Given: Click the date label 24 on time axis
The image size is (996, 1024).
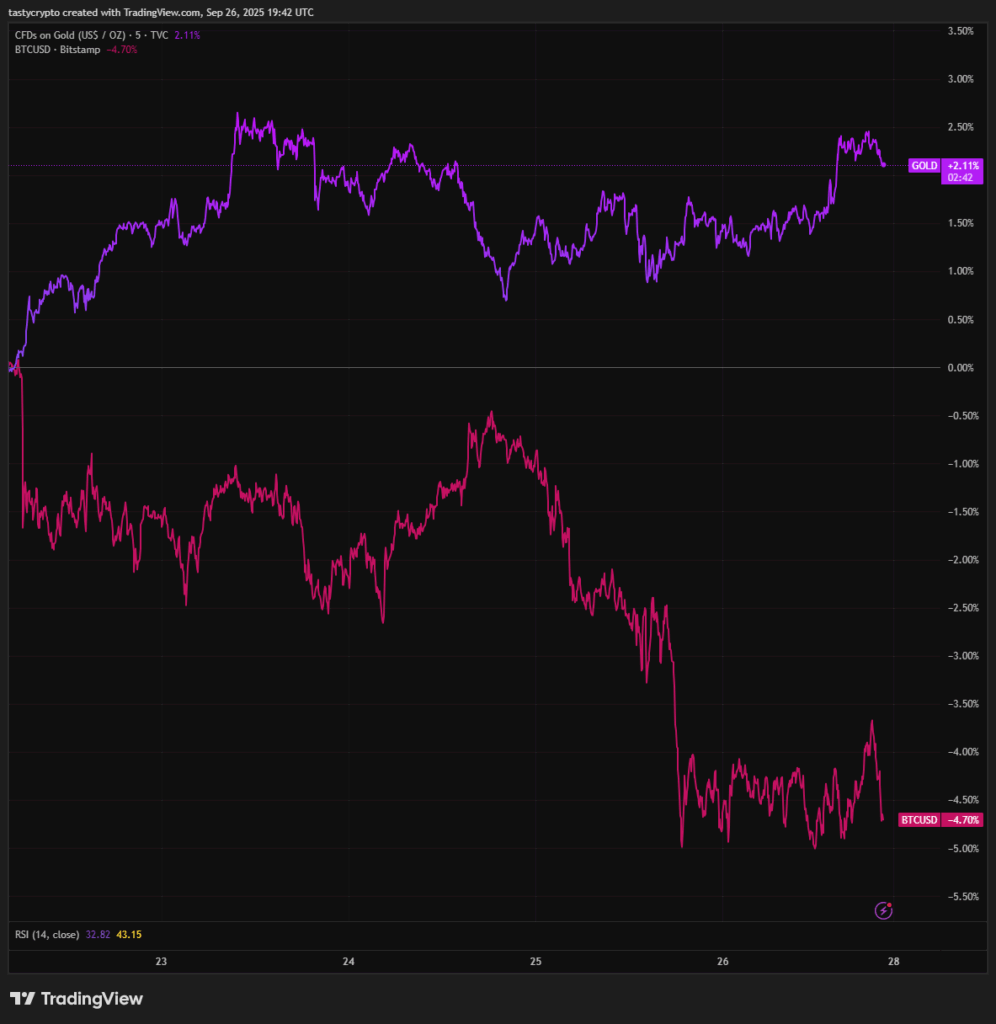Looking at the screenshot, I should click(x=349, y=961).
